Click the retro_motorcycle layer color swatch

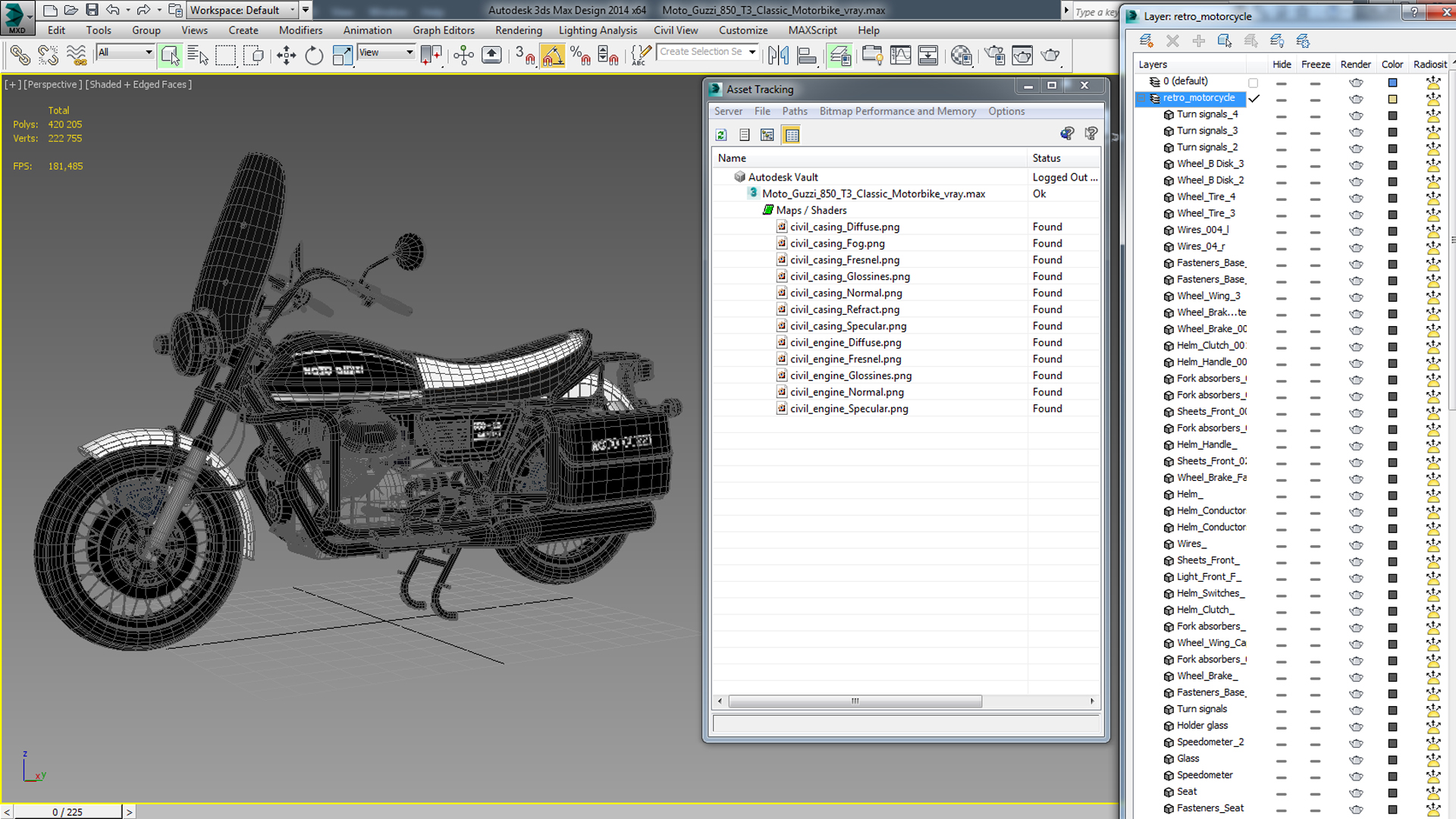click(1392, 99)
